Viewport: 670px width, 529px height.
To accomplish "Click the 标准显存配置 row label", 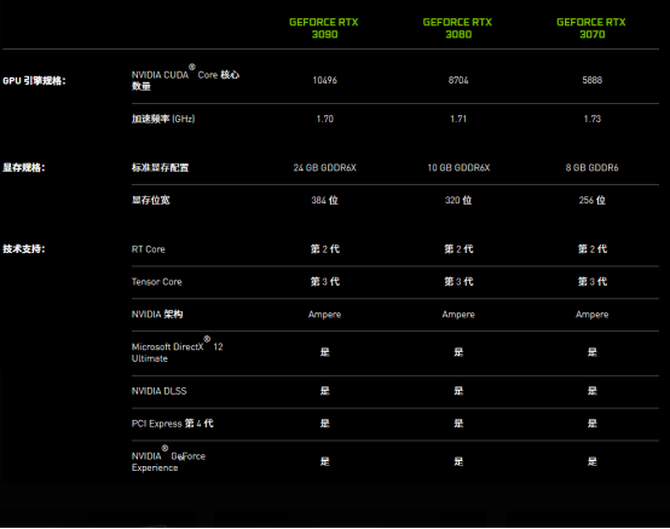I will point(160,168).
